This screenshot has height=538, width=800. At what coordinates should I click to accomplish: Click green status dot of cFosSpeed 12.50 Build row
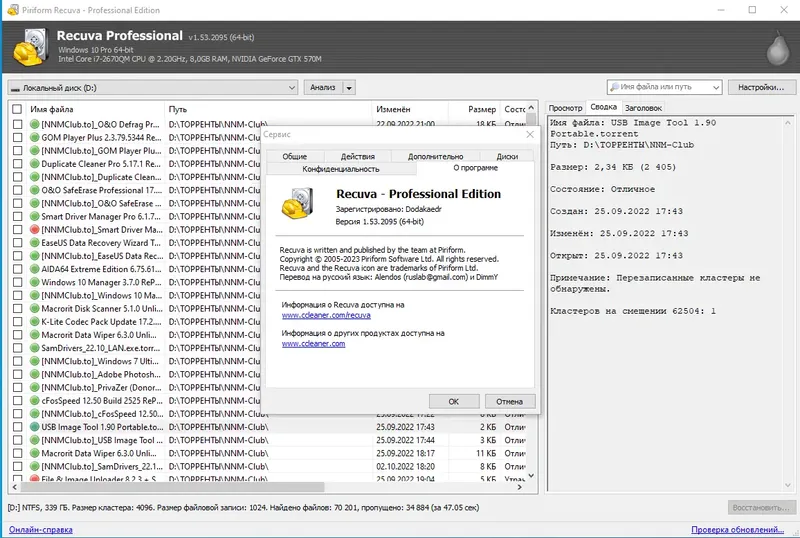pos(35,401)
